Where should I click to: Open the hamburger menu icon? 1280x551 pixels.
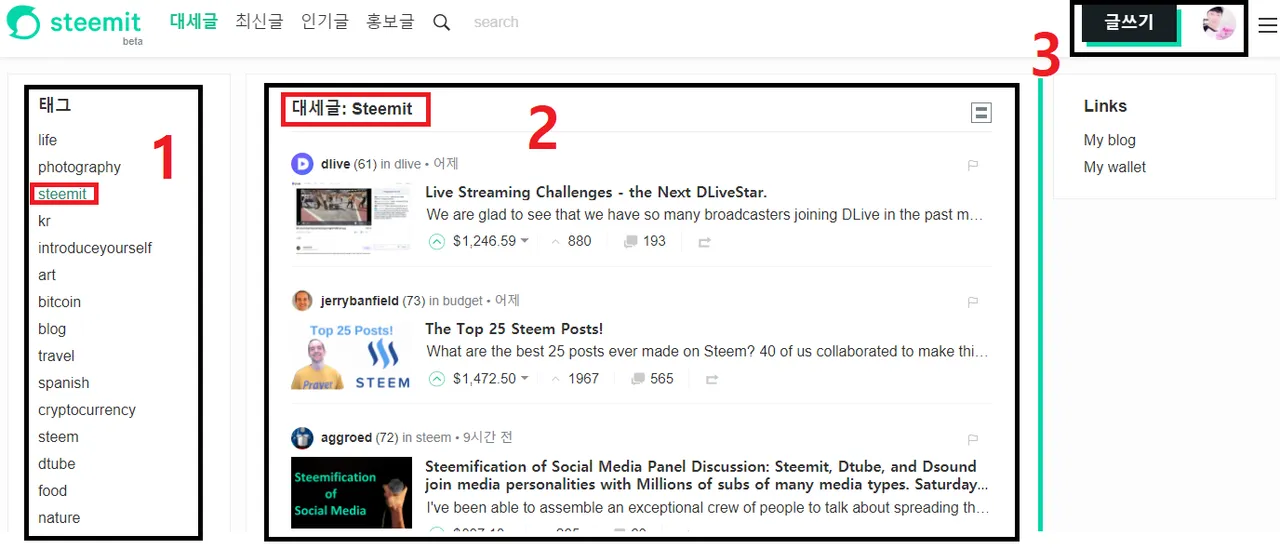click(1267, 26)
